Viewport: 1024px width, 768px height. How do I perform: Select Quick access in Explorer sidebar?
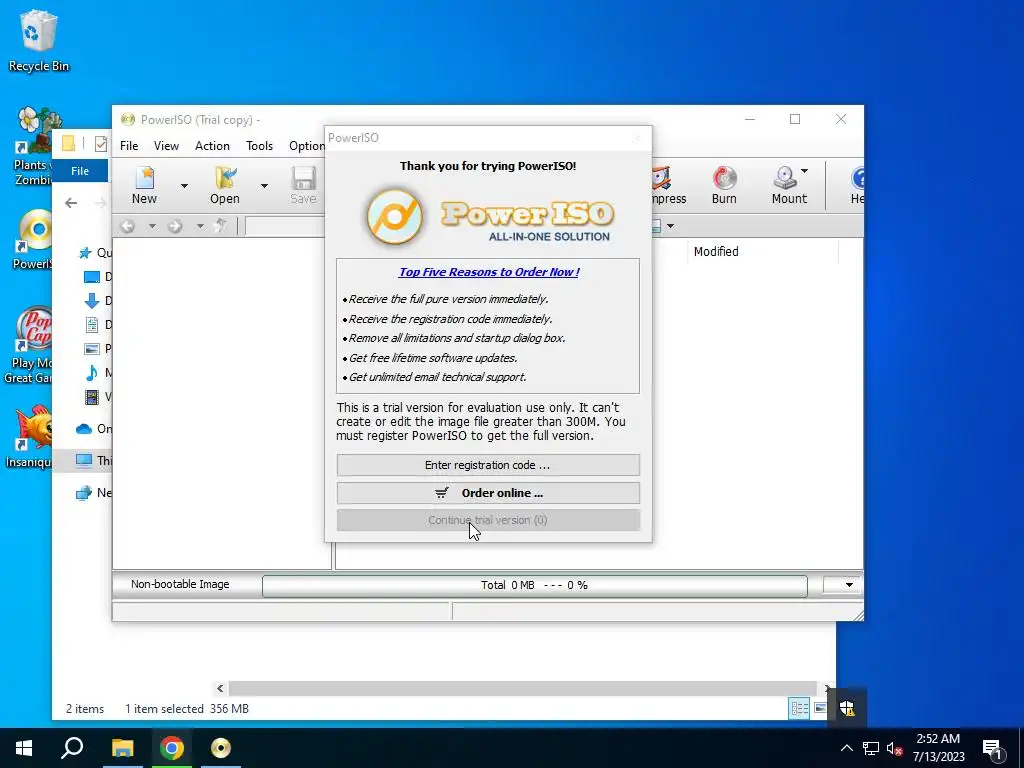95,253
